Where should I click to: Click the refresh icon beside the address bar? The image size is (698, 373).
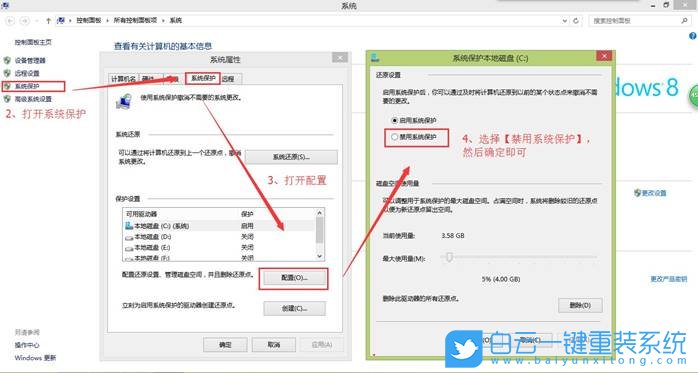[x=576, y=20]
